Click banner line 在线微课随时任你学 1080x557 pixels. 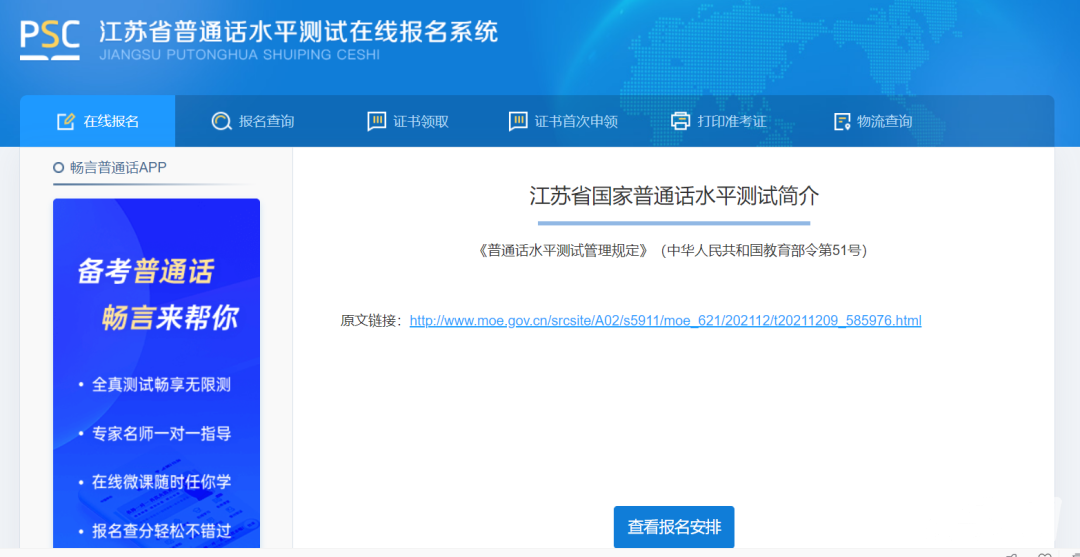click(x=161, y=482)
